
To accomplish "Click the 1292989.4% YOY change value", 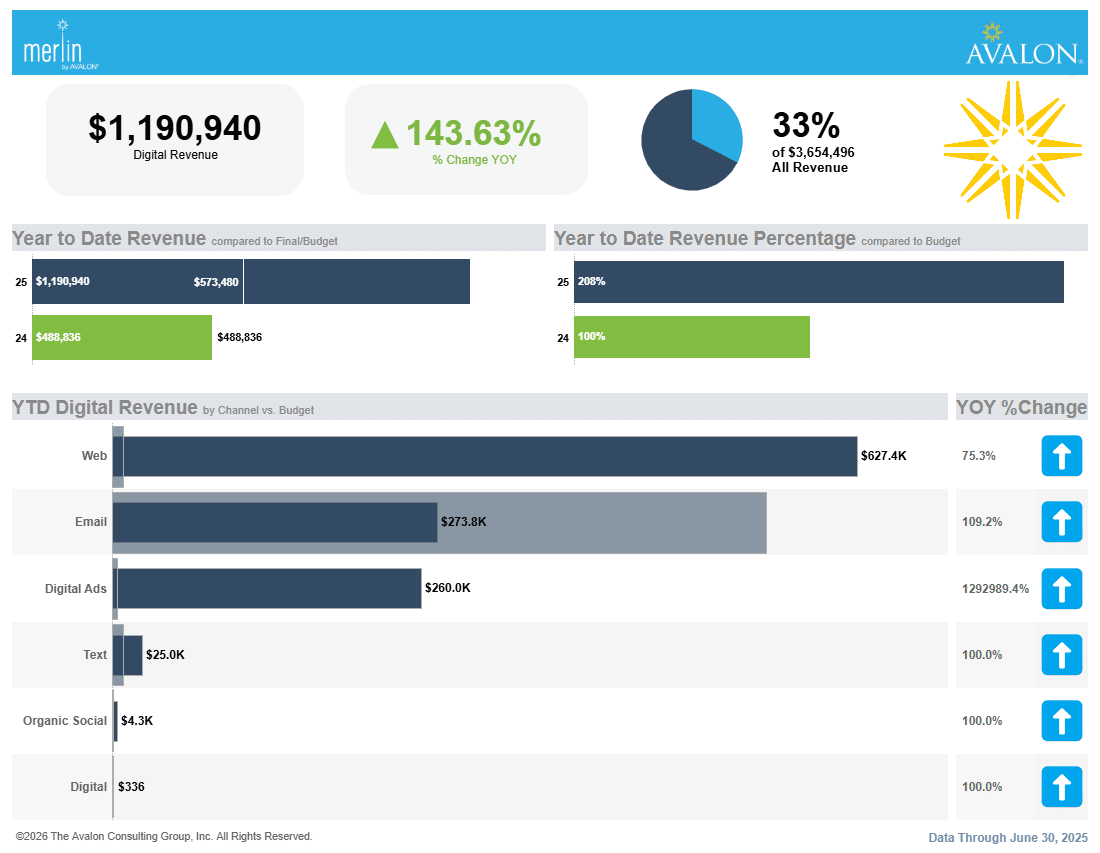I will 995,589.
